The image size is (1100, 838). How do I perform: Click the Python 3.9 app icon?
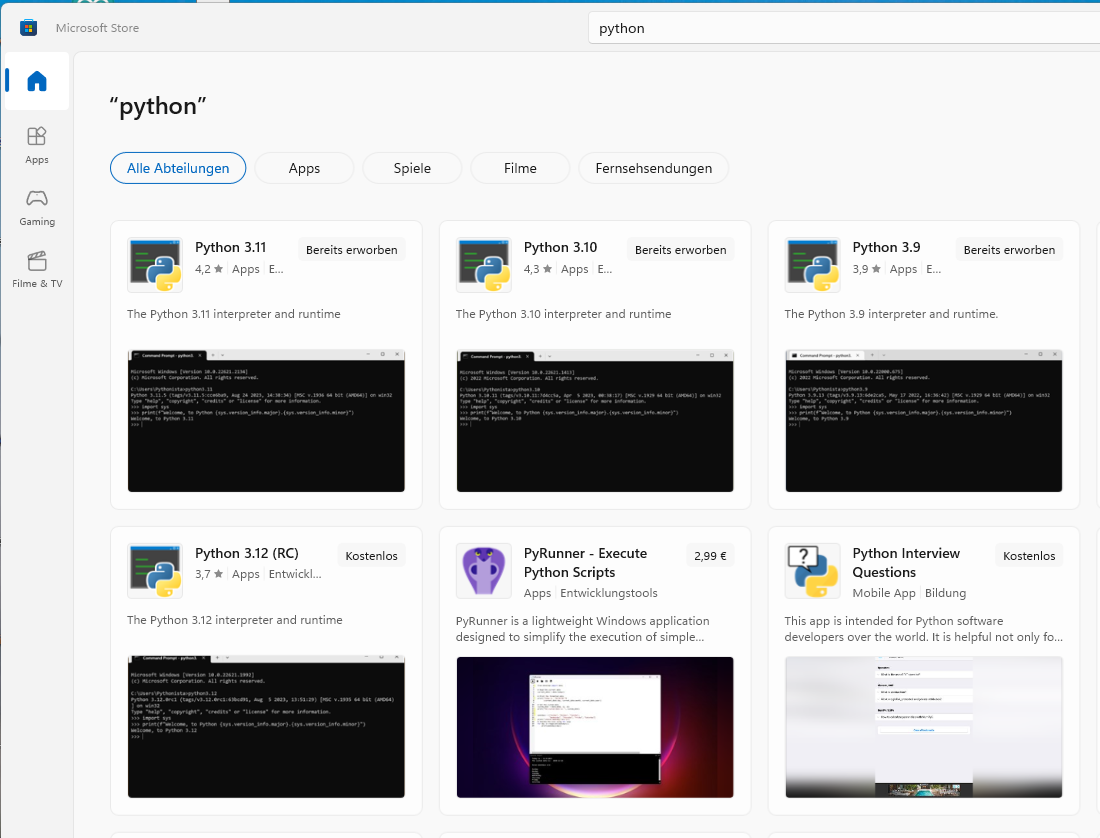(x=812, y=265)
